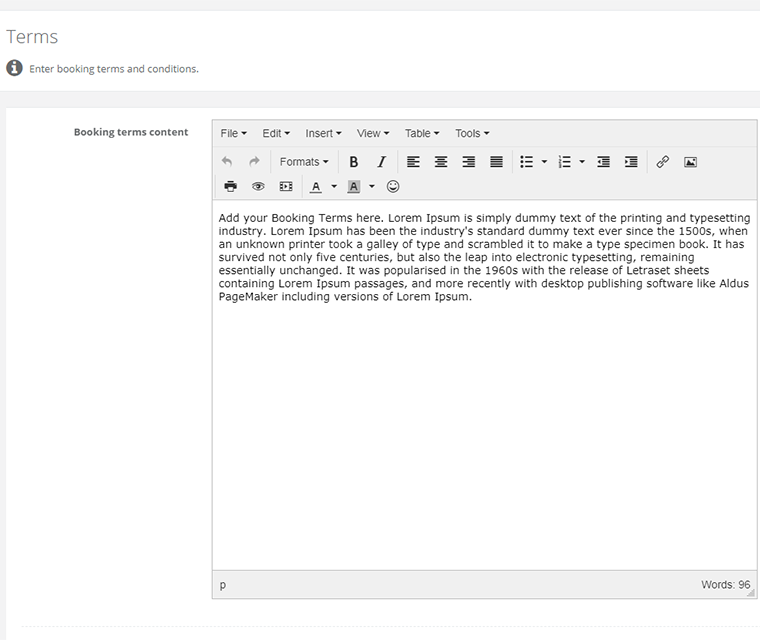
Task: Open the Table menu
Action: (422, 133)
